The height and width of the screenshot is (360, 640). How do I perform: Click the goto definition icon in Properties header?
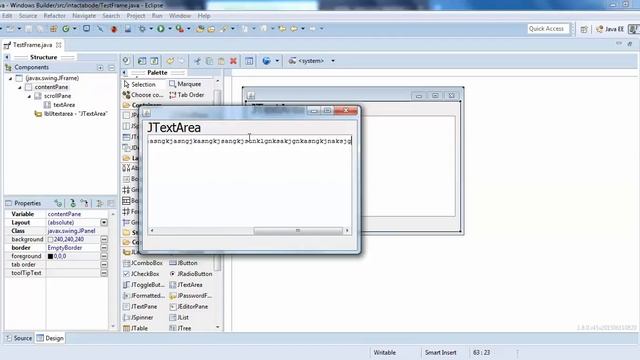pyautogui.click(x=58, y=203)
